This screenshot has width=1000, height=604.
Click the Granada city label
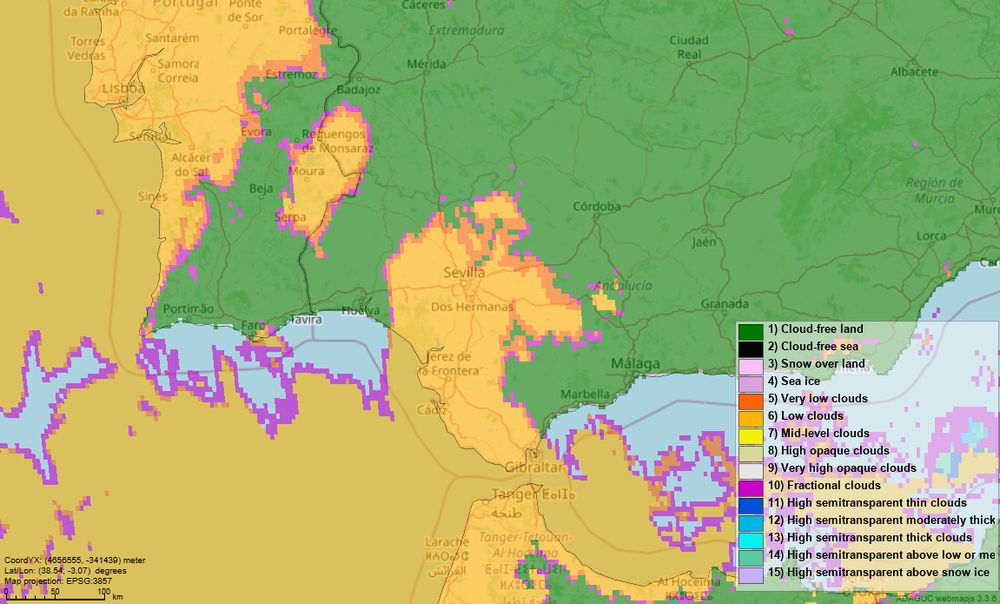tap(724, 304)
